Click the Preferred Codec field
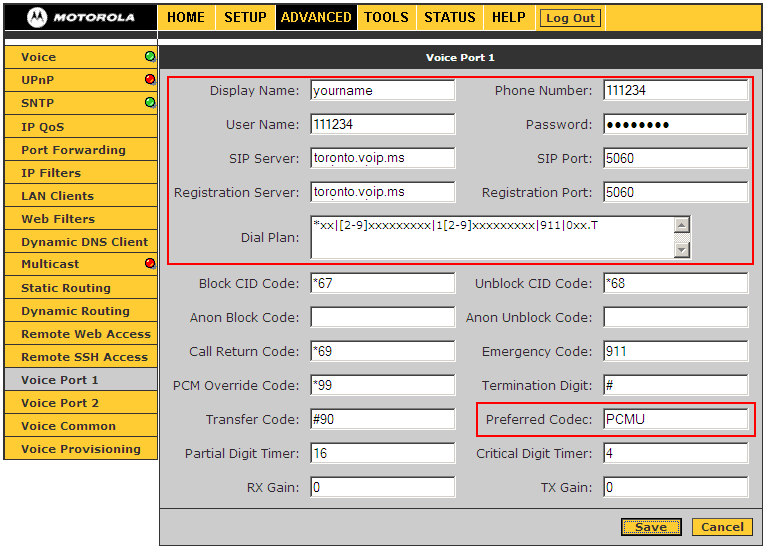This screenshot has height=549, width=766. [675, 419]
